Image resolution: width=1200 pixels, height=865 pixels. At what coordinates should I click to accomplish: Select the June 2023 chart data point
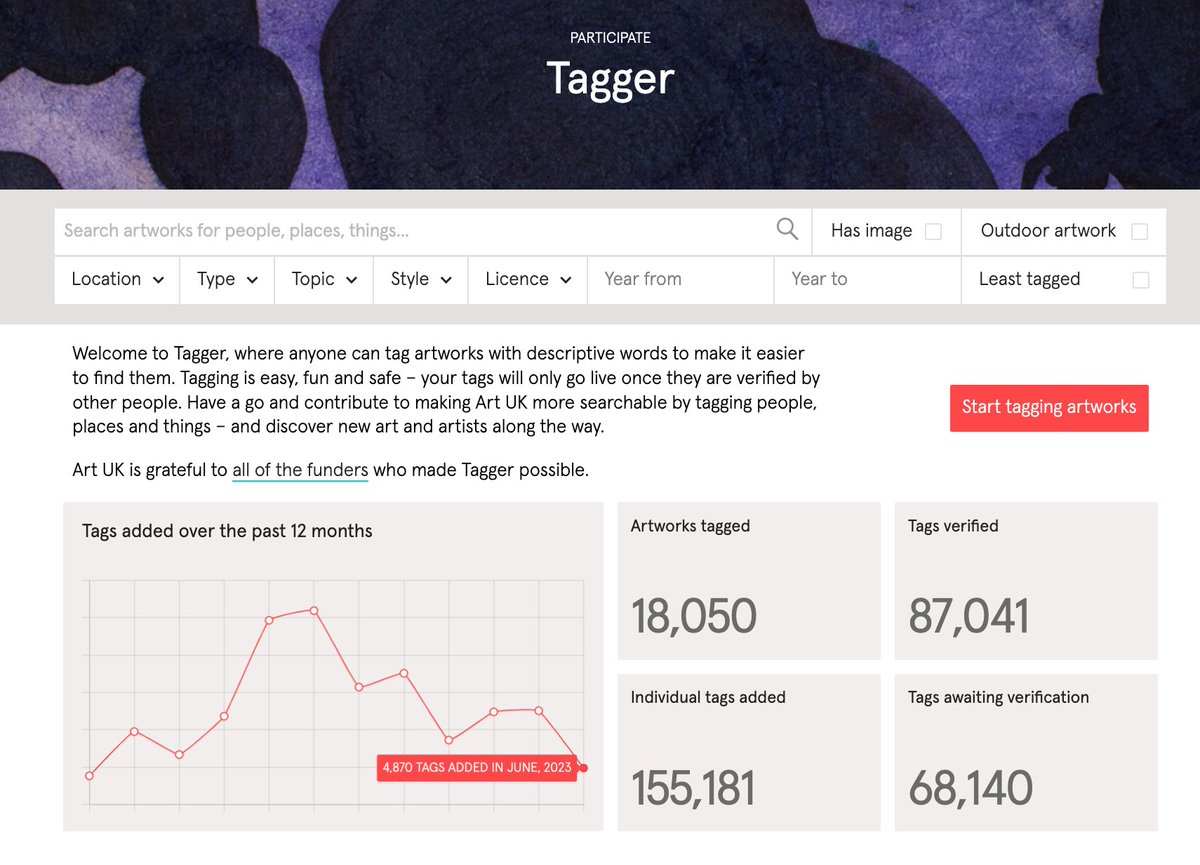(x=583, y=768)
